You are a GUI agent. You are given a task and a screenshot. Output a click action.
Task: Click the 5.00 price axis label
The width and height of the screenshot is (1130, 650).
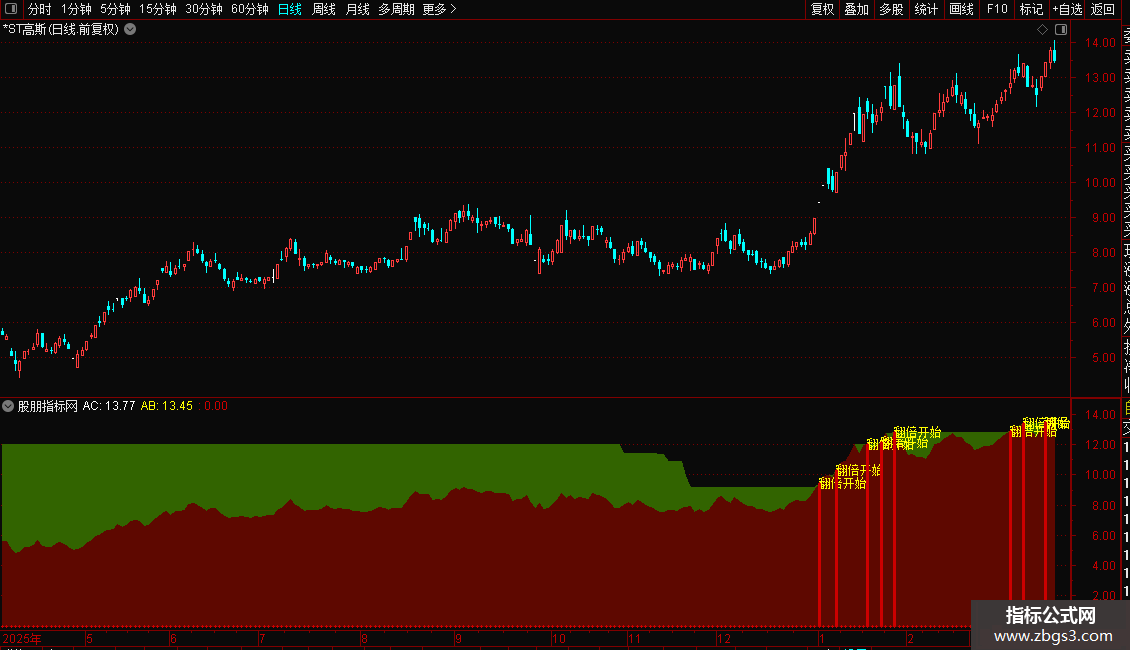point(1103,358)
